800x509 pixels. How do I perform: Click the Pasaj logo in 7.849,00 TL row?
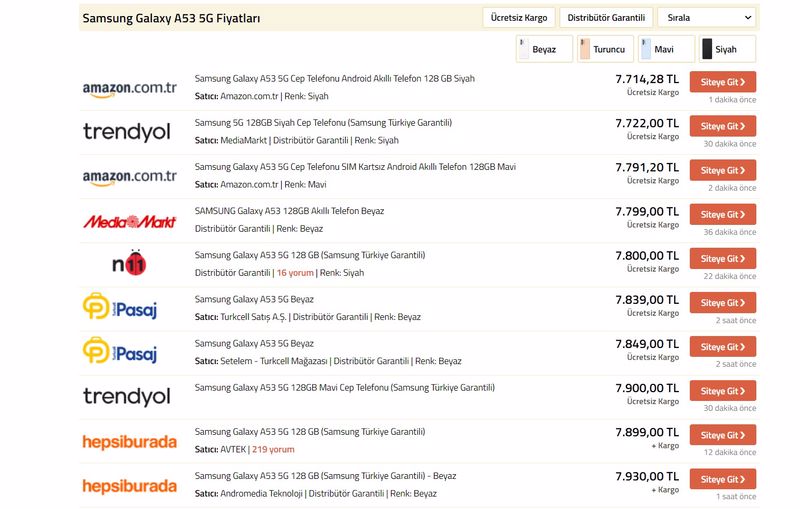tap(120, 350)
